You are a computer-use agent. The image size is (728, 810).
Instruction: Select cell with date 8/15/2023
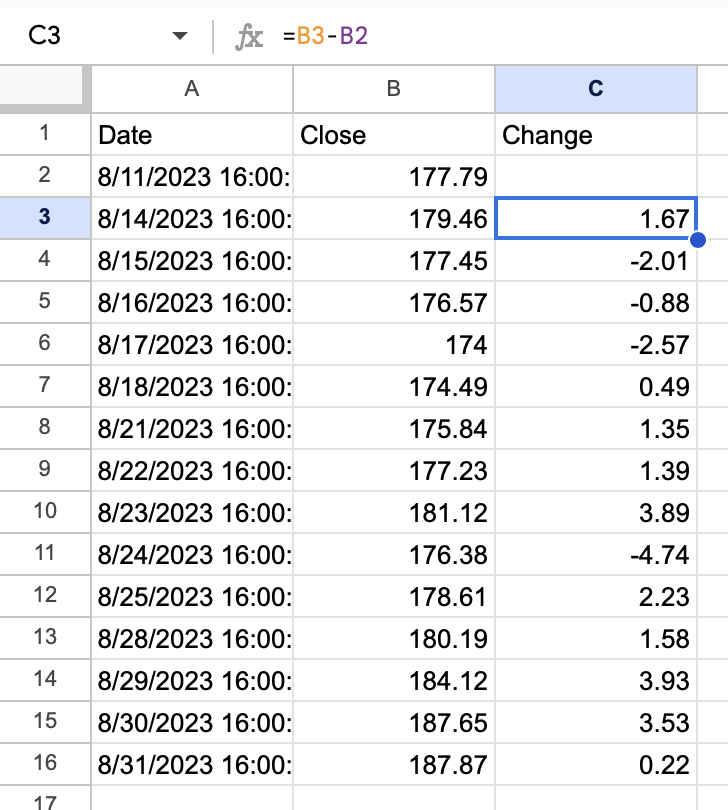coord(192,260)
